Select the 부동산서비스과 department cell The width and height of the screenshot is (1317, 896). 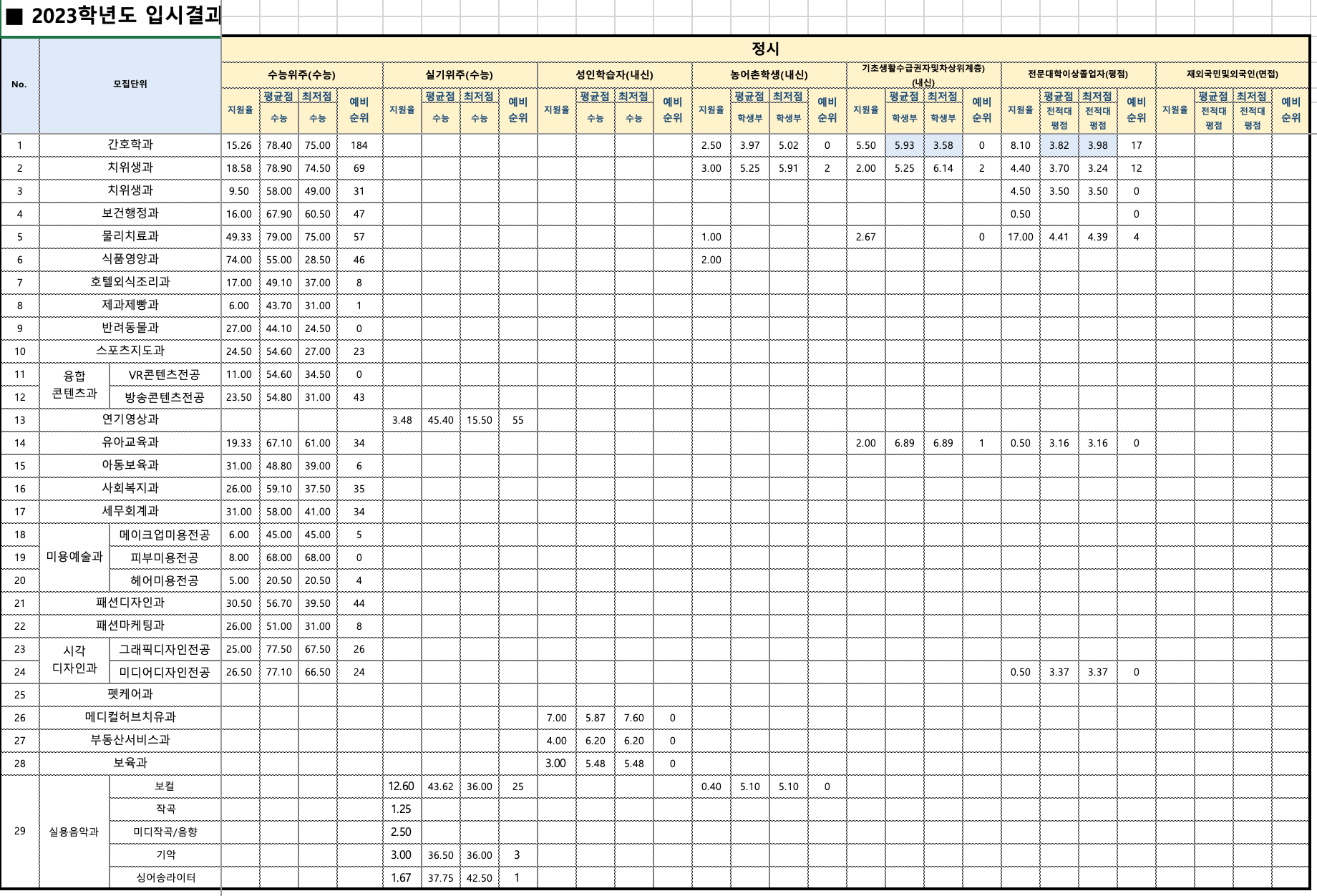coord(130,740)
